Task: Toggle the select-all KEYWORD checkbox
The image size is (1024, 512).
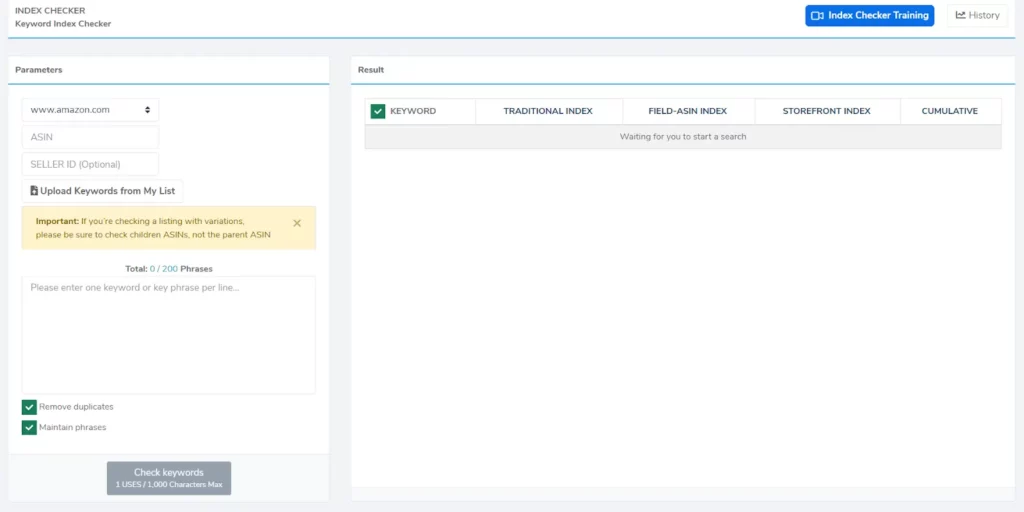Action: tap(377, 111)
